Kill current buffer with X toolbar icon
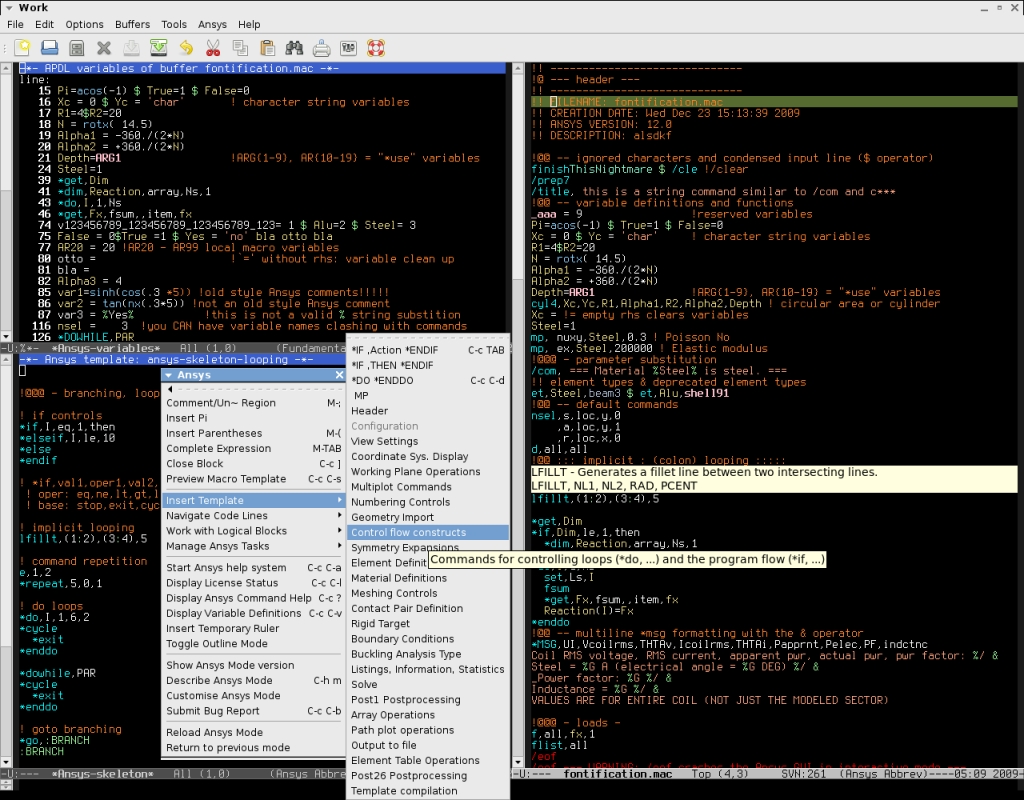The height and width of the screenshot is (800, 1024). tap(104, 48)
